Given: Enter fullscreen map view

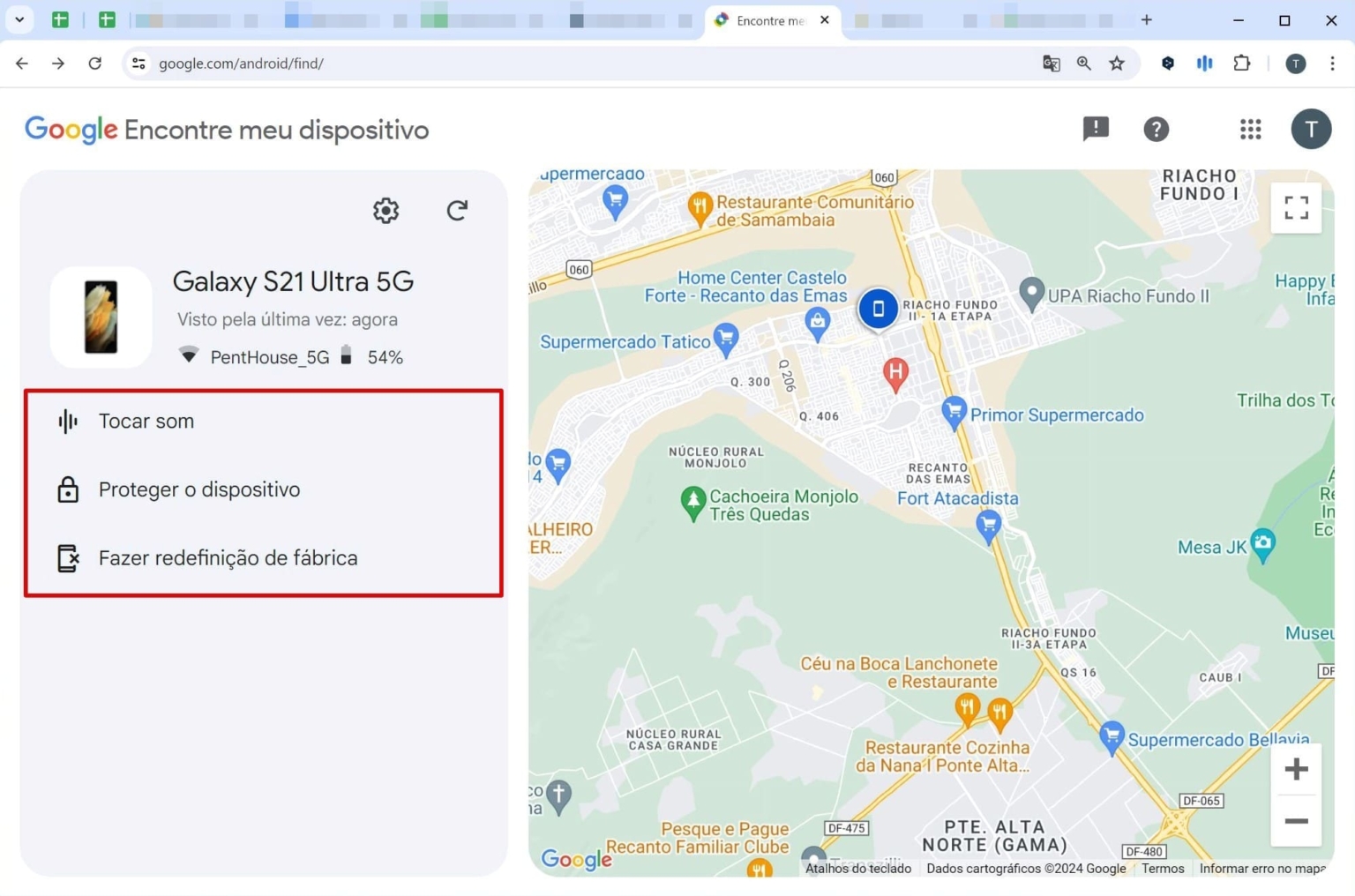Looking at the screenshot, I should (1296, 207).
